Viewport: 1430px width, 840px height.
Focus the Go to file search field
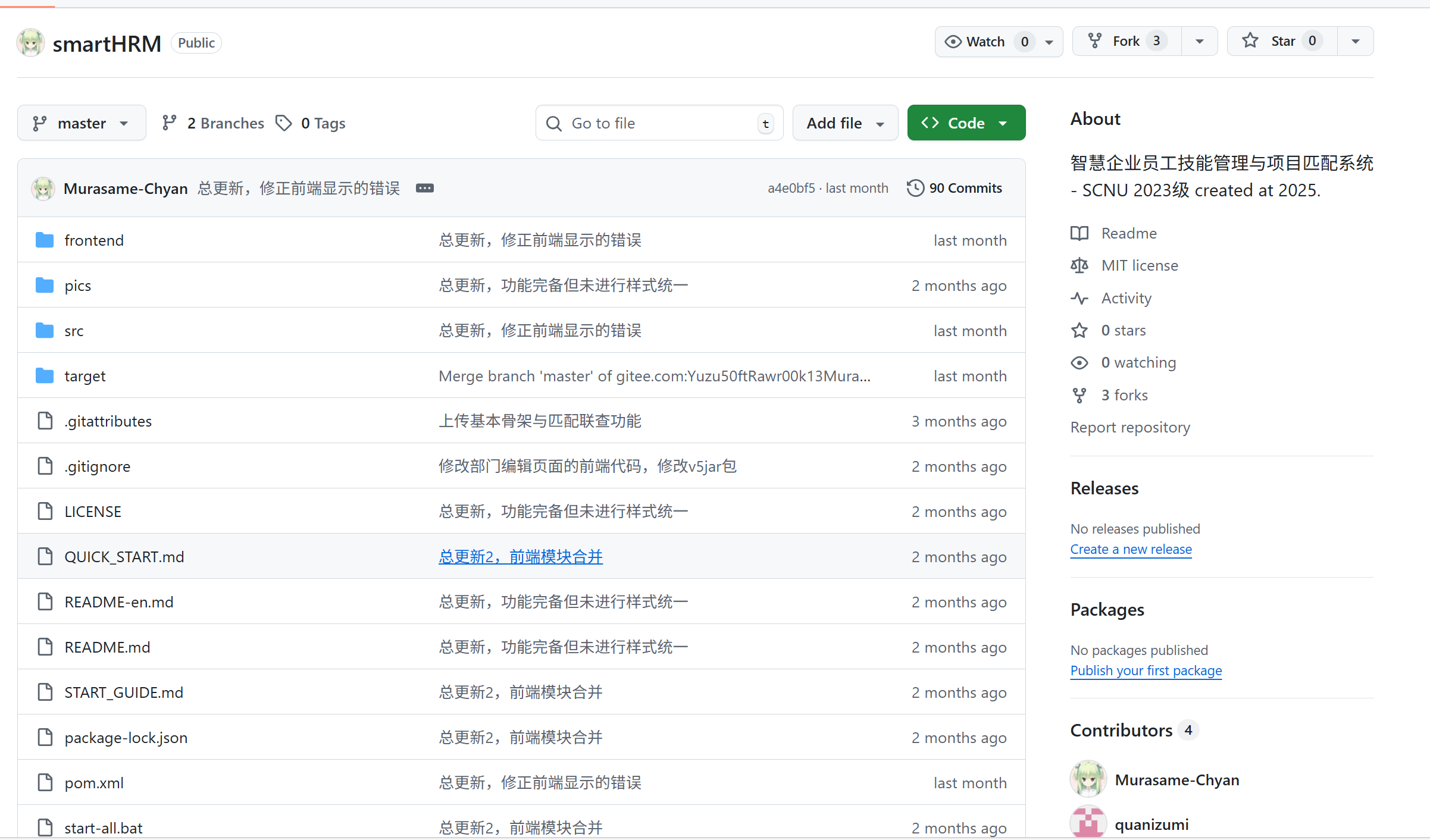(x=659, y=123)
